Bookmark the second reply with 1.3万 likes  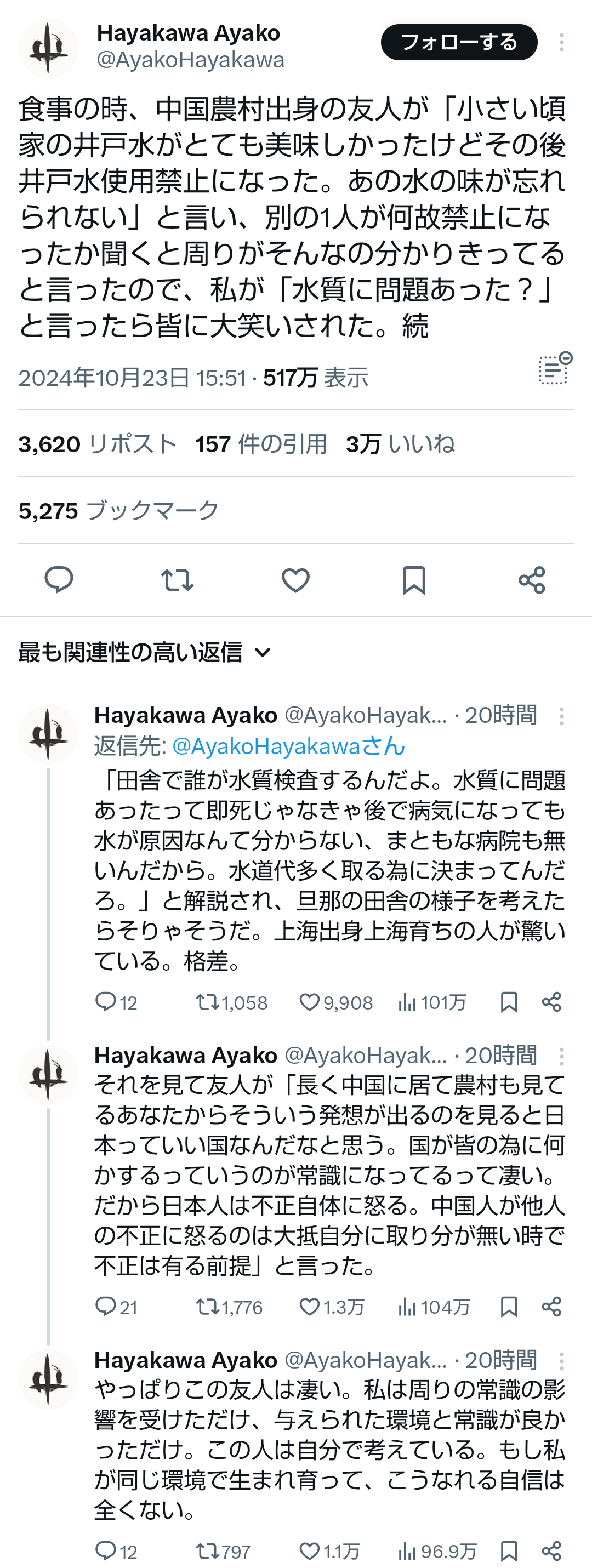509,1307
